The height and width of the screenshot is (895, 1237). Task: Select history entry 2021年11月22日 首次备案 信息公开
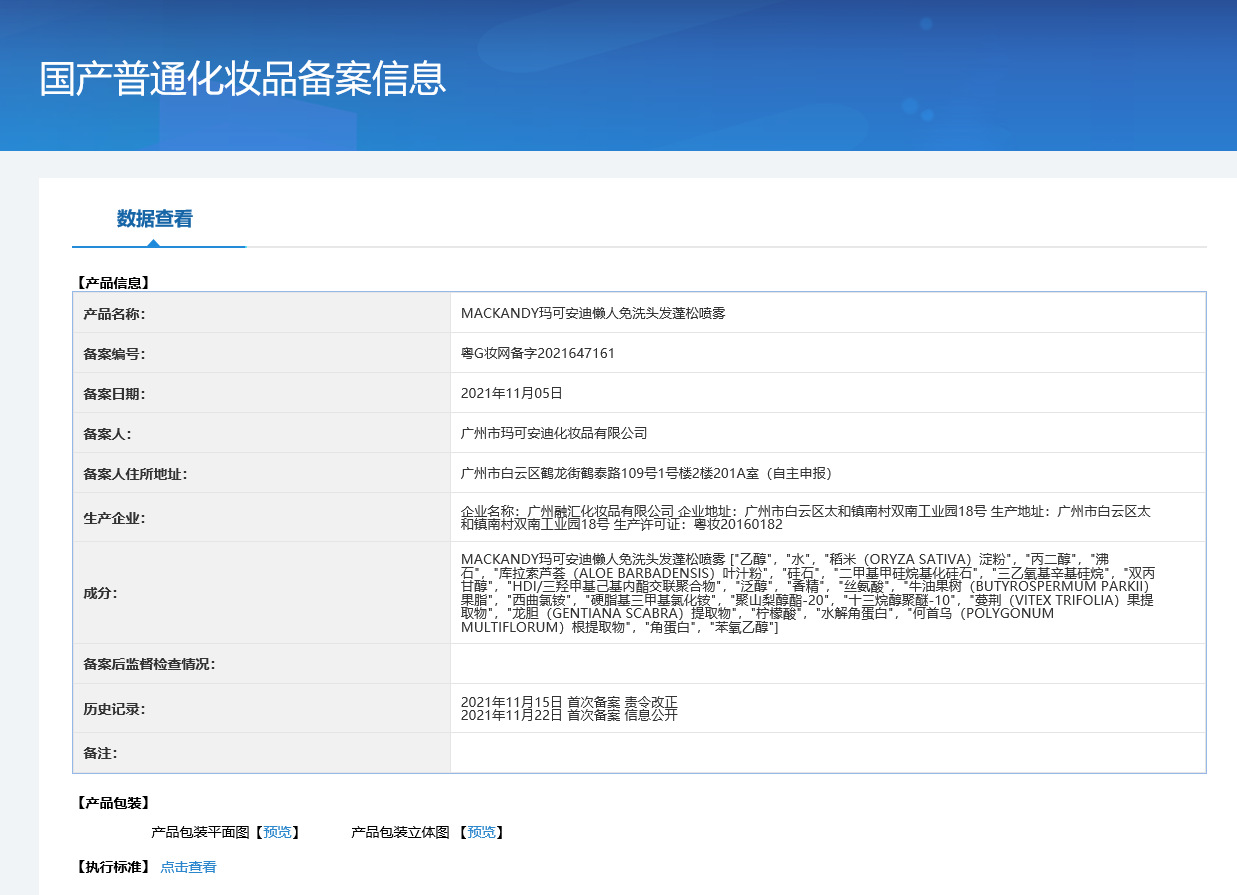(569, 716)
